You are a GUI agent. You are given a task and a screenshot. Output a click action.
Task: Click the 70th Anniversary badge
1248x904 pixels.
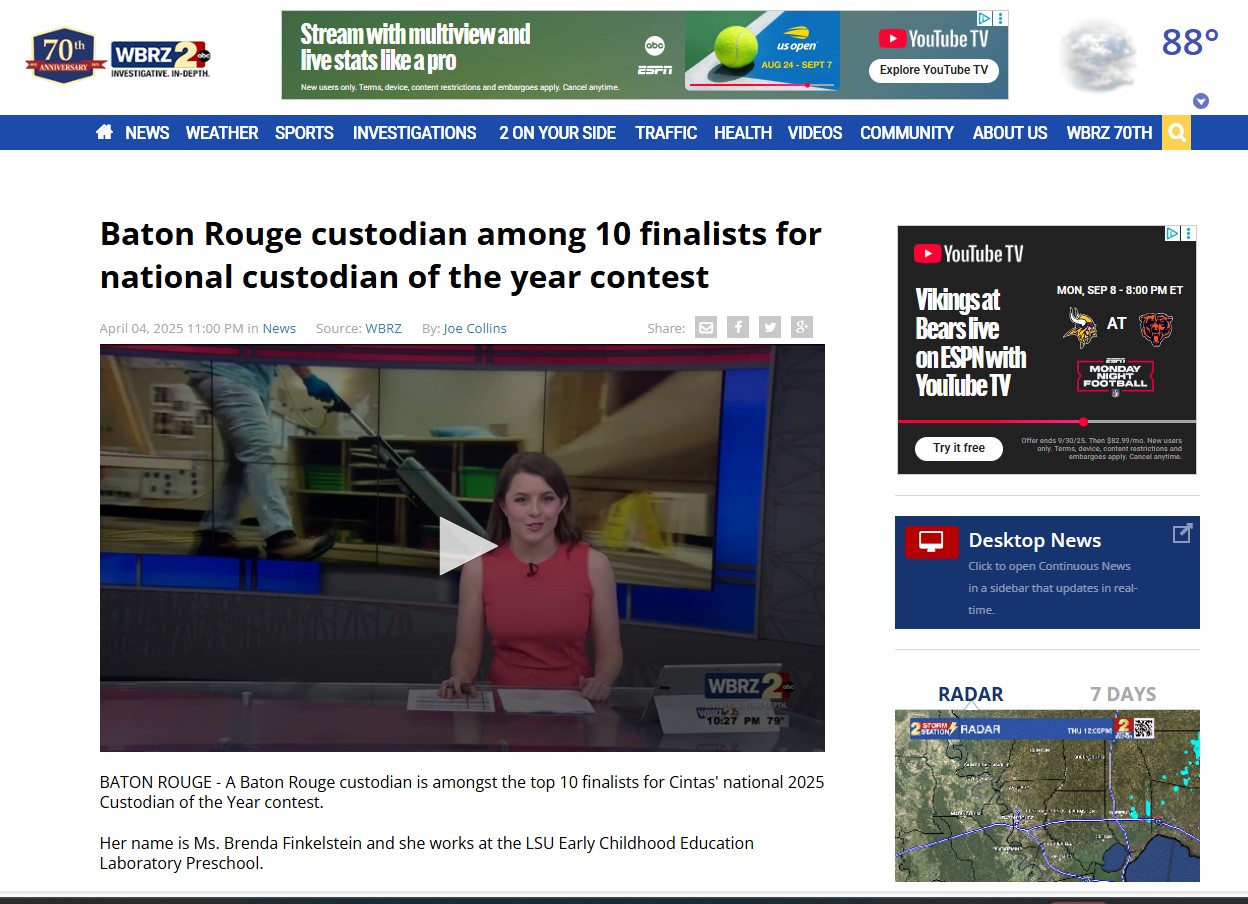[x=65, y=56]
